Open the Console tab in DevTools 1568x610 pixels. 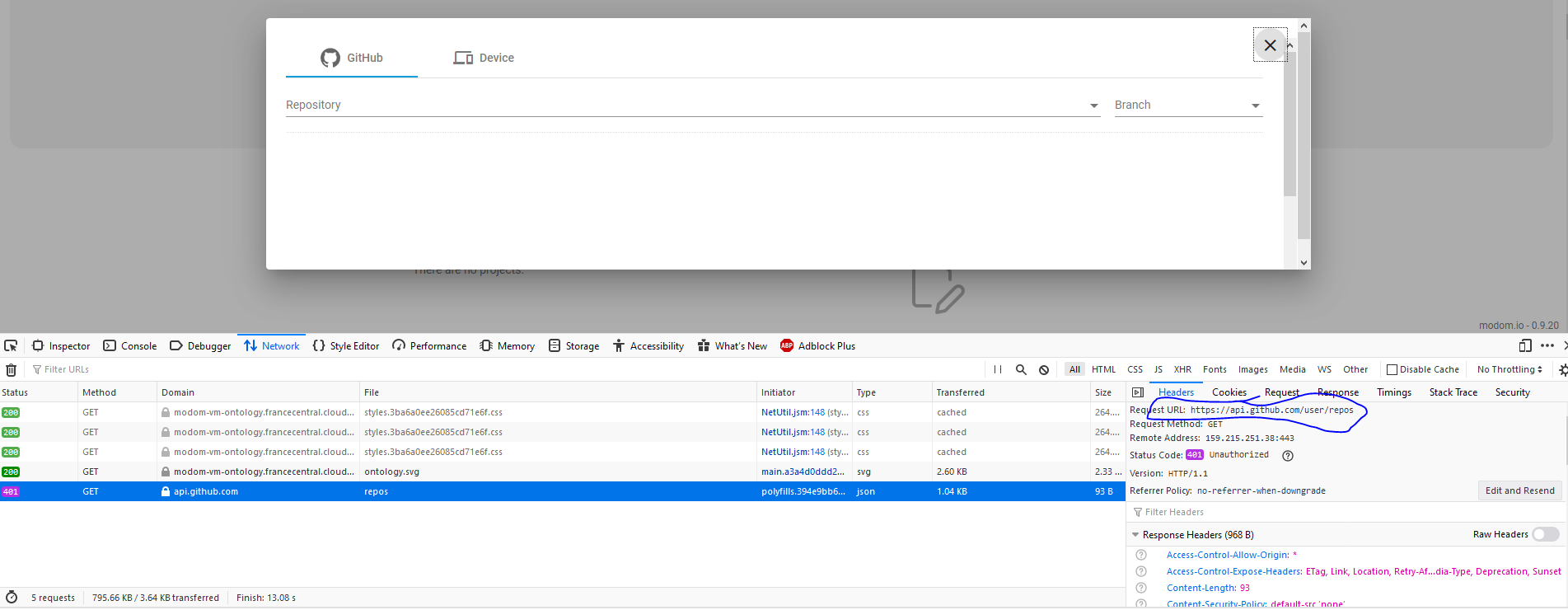[x=130, y=345]
